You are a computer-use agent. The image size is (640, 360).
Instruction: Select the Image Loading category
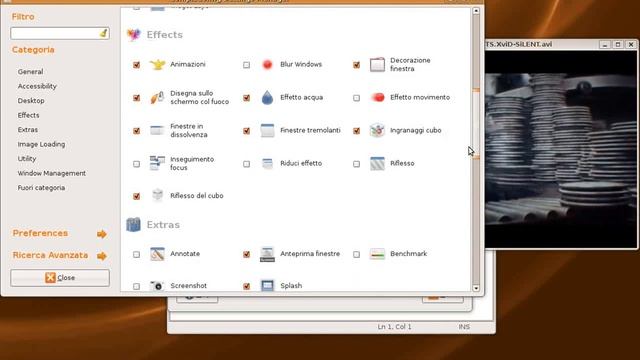tap(41, 144)
